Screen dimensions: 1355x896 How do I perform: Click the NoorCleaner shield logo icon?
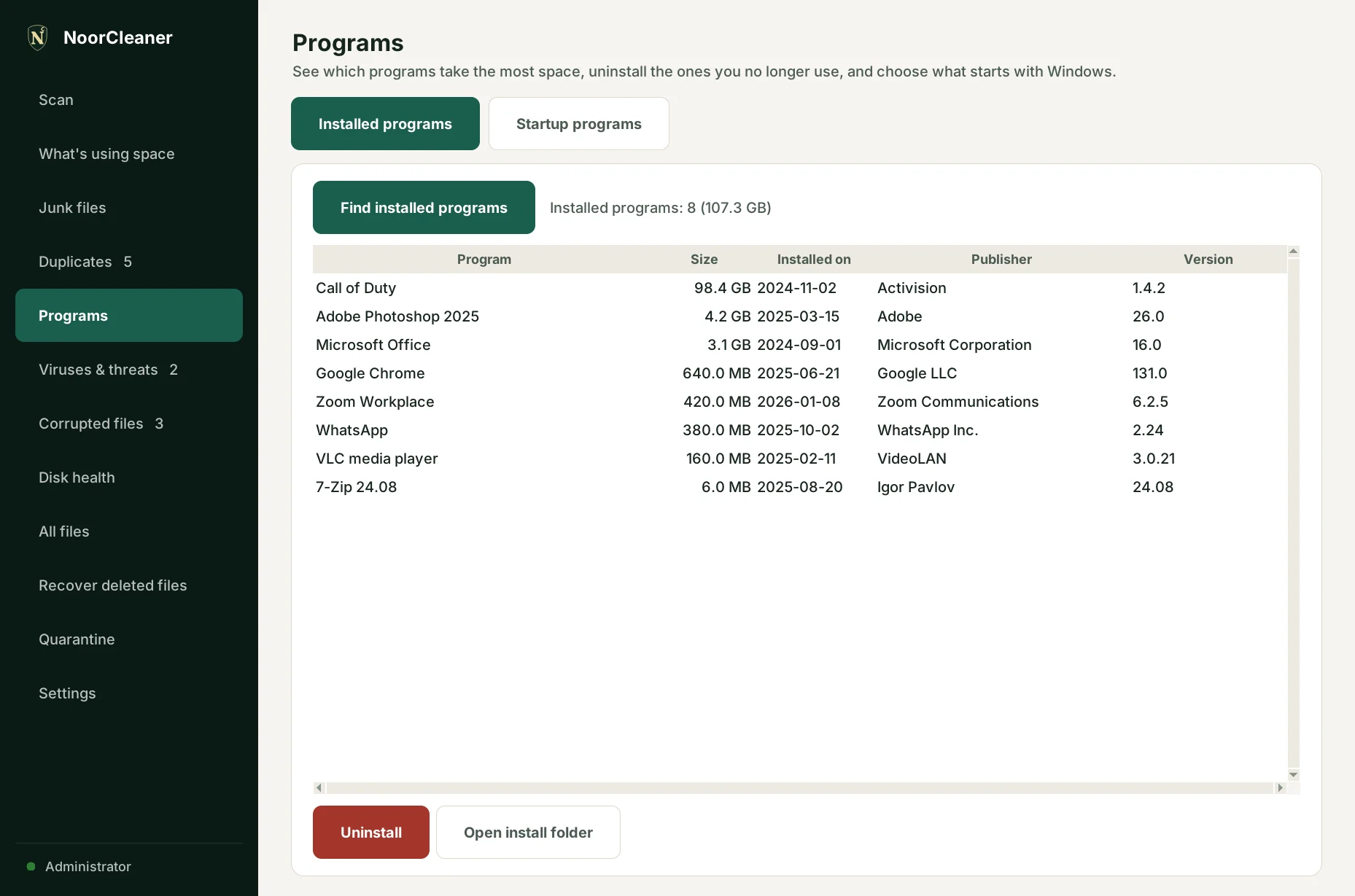[37, 37]
